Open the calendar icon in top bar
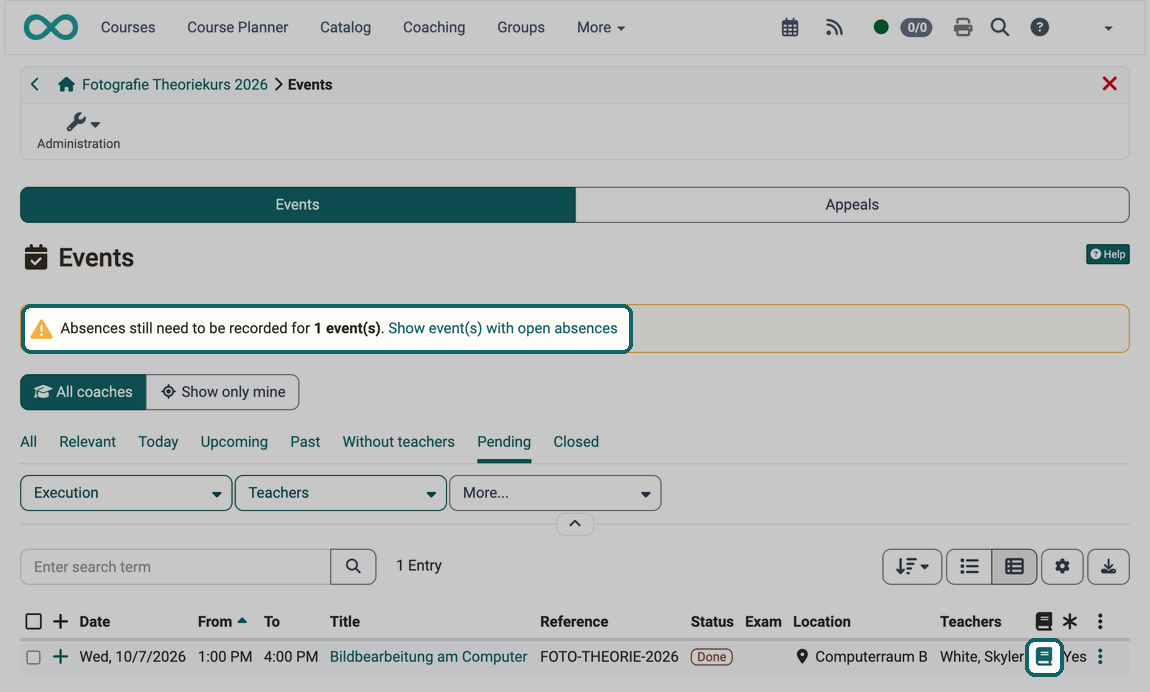The height and width of the screenshot is (692, 1150). click(790, 28)
